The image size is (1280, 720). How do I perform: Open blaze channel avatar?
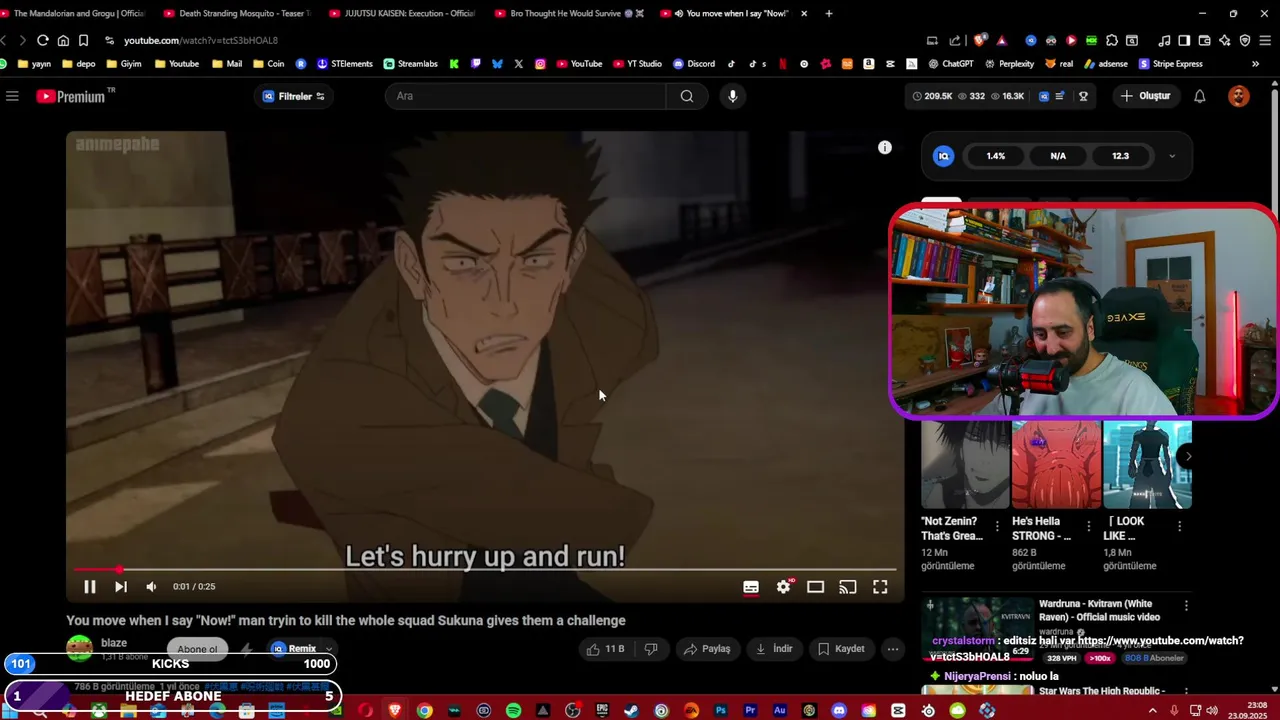point(80,649)
